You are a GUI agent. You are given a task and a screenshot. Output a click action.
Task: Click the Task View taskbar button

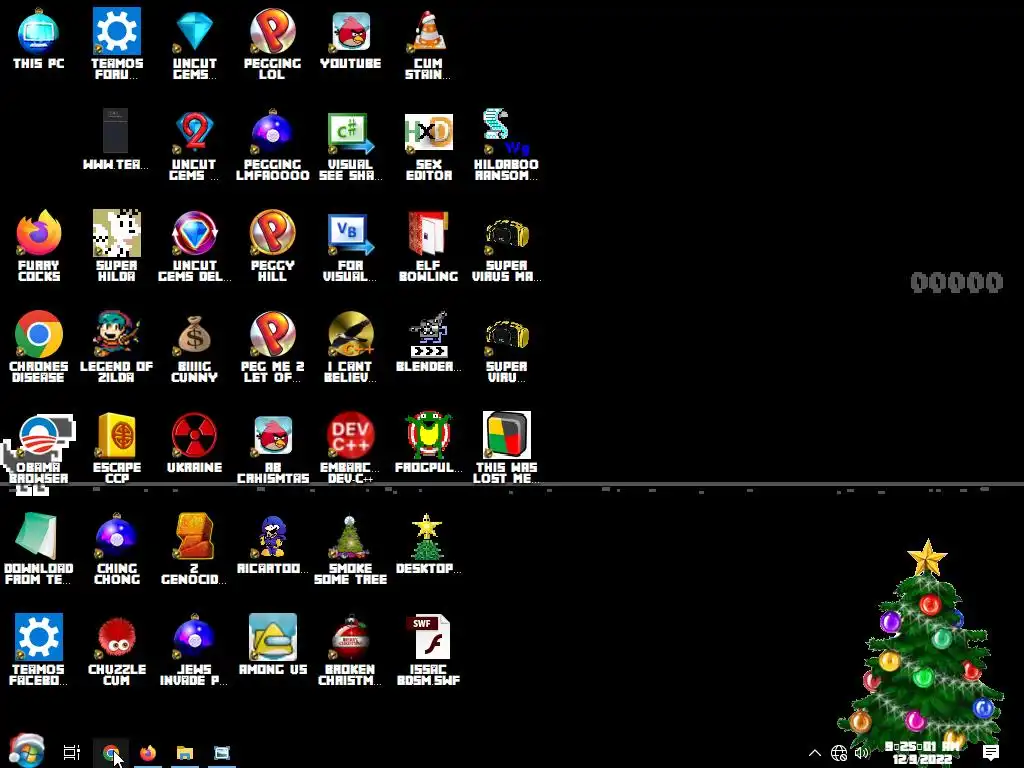coord(72,753)
